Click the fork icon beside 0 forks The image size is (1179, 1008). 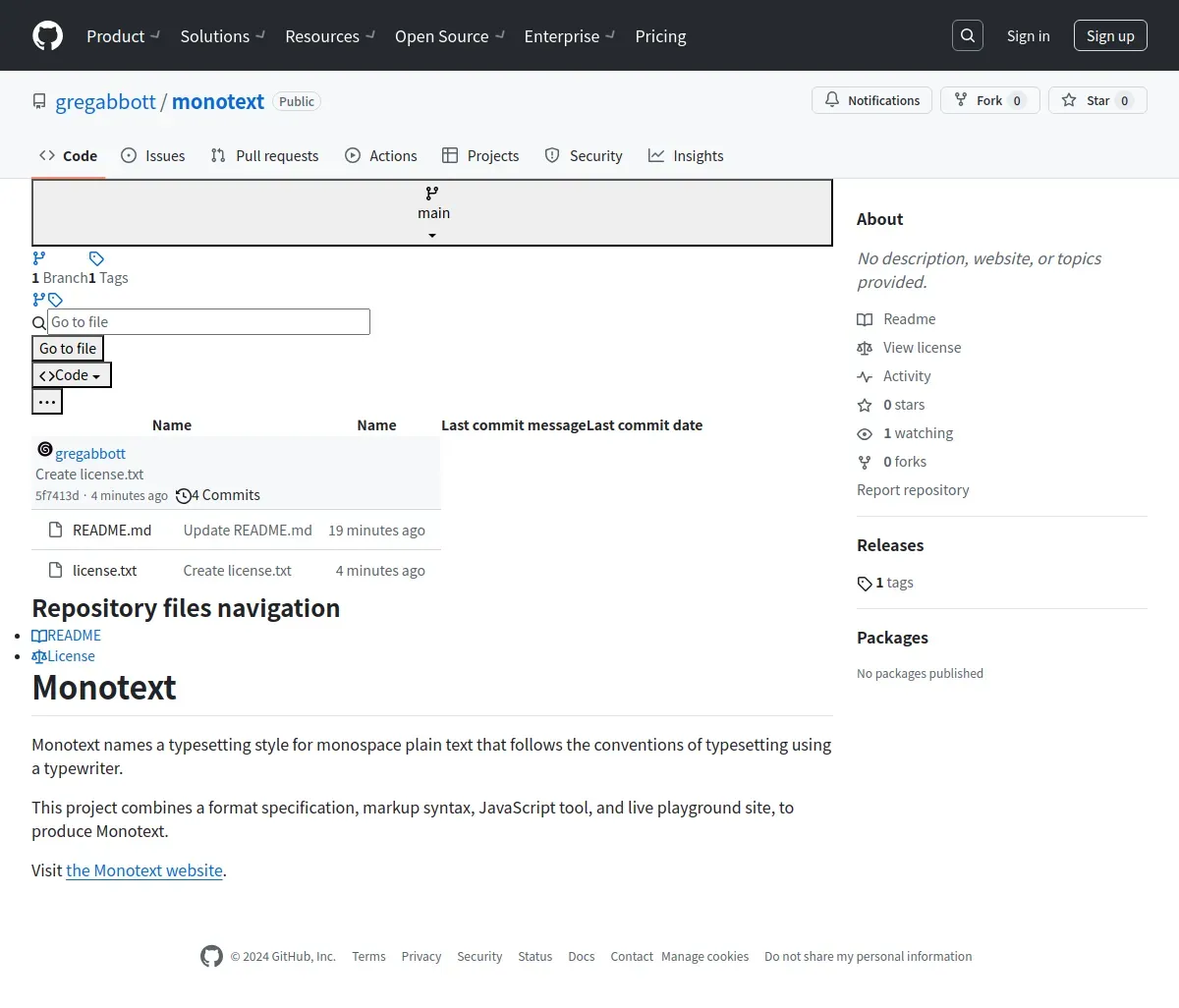click(x=865, y=462)
